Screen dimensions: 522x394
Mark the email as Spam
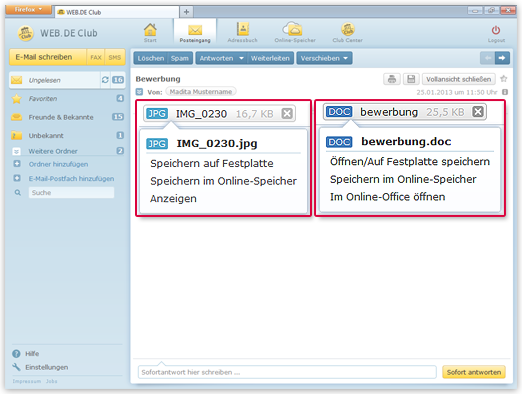tap(180, 58)
